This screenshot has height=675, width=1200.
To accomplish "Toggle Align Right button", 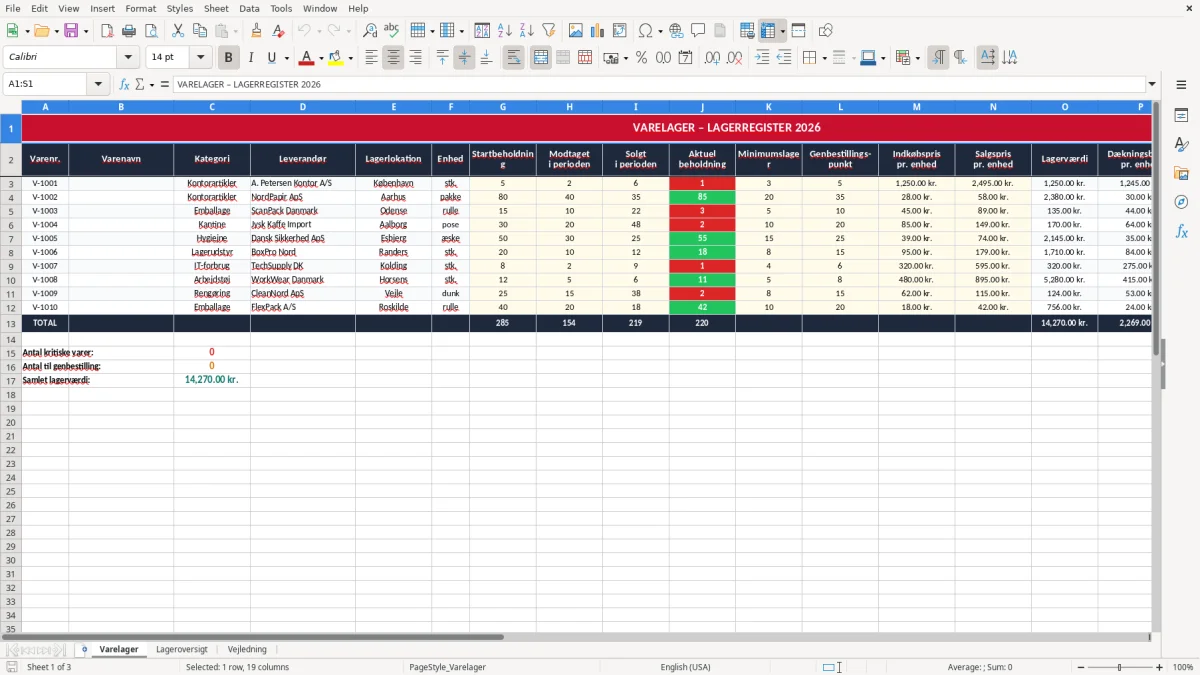I will 415,58.
